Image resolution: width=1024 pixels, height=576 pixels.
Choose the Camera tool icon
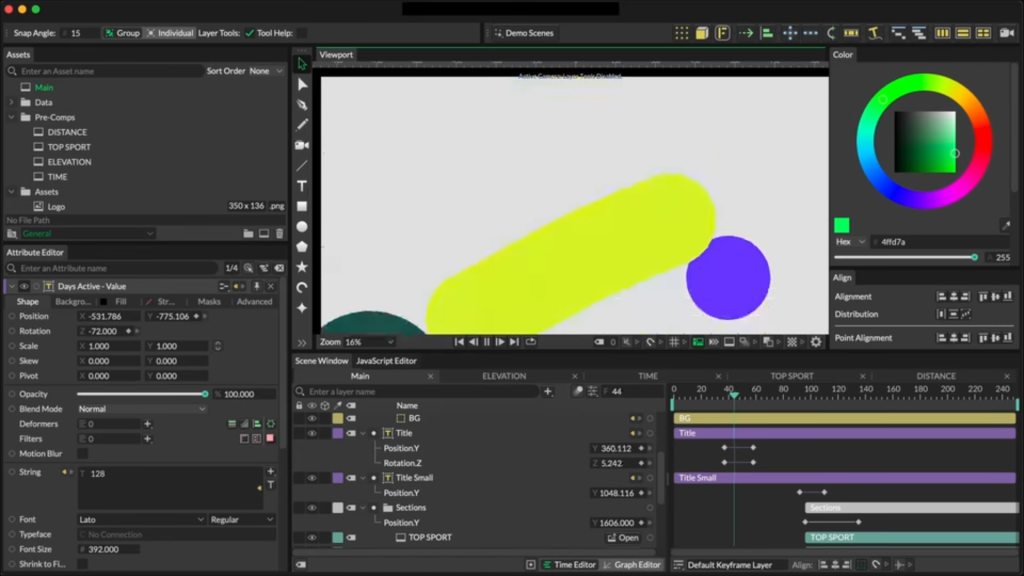tap(302, 145)
